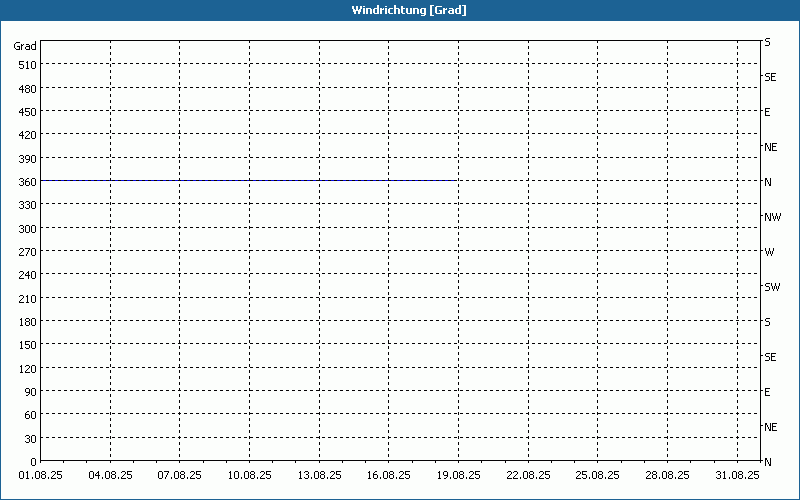Select the 31.08.25 date label
The height and width of the screenshot is (500, 800).
pyautogui.click(x=737, y=476)
